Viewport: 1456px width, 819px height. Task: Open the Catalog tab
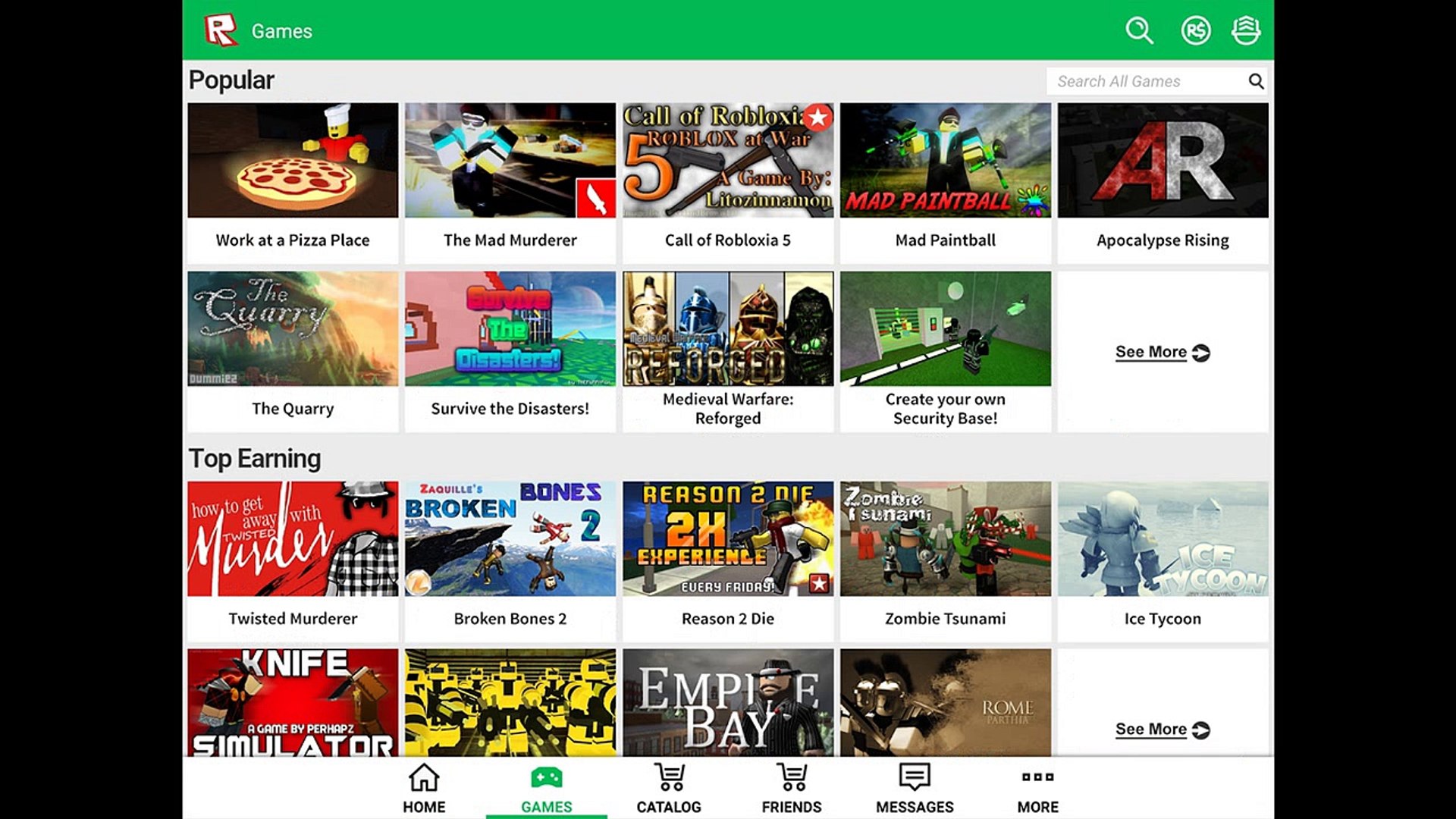point(668,789)
